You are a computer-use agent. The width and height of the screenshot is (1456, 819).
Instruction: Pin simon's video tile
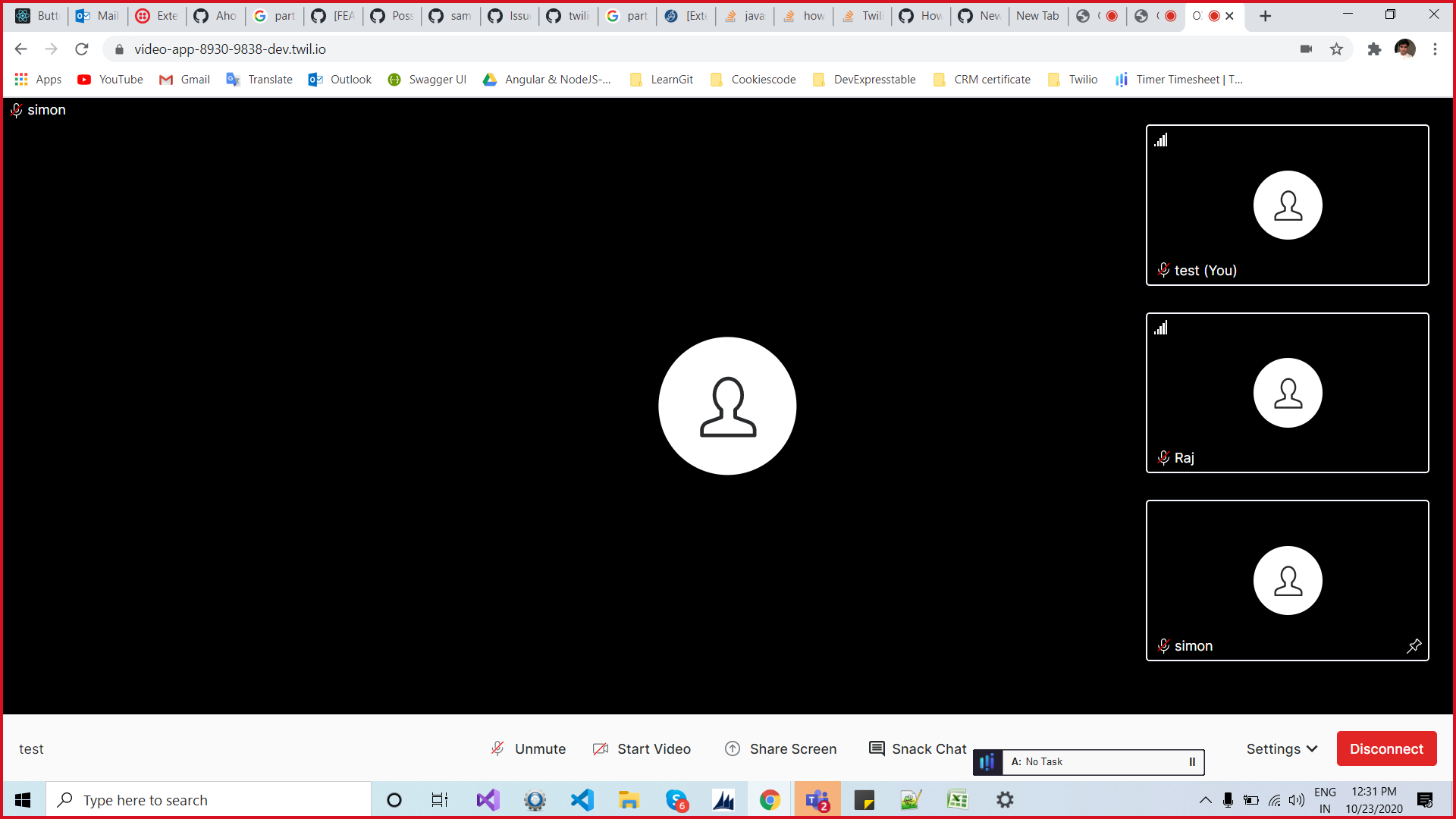1413,645
